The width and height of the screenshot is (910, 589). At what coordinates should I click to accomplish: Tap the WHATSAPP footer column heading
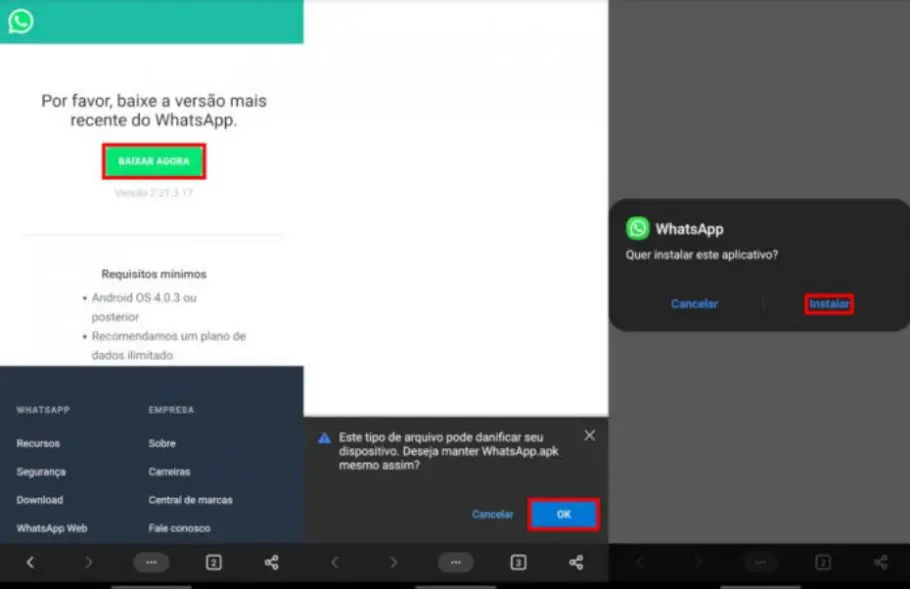(43, 410)
